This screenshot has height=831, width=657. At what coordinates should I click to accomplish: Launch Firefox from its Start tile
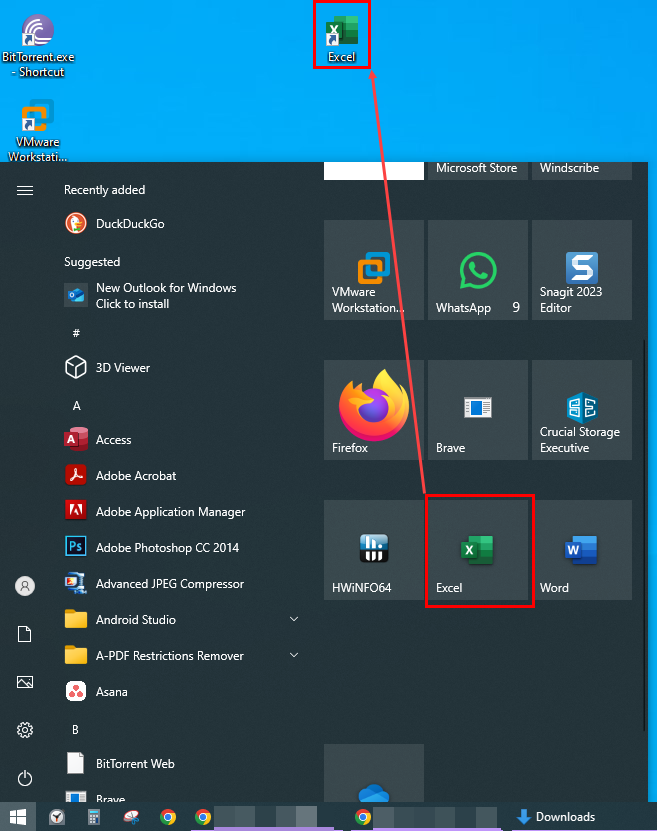point(374,410)
